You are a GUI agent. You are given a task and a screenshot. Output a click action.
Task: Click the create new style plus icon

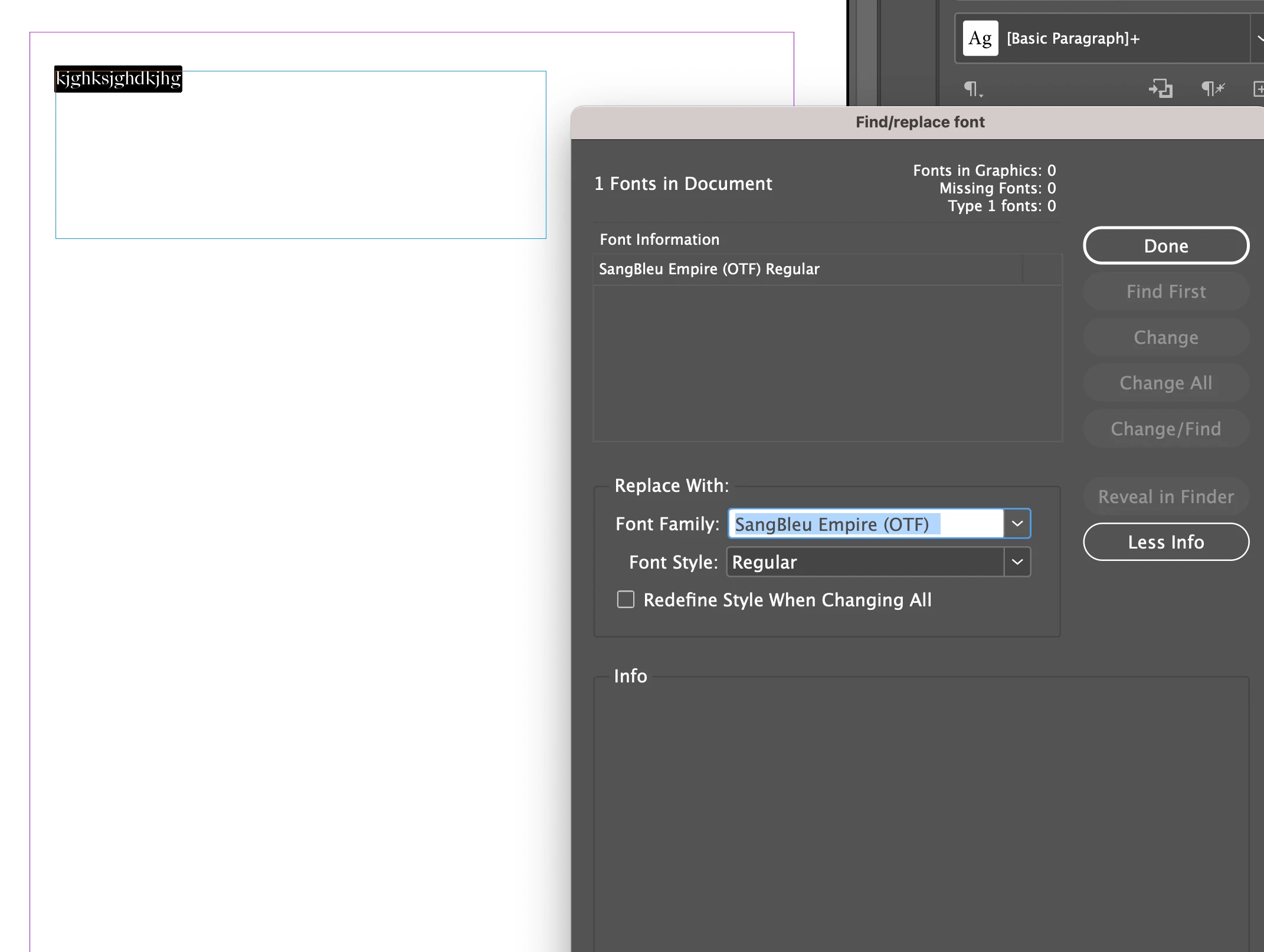1259,89
